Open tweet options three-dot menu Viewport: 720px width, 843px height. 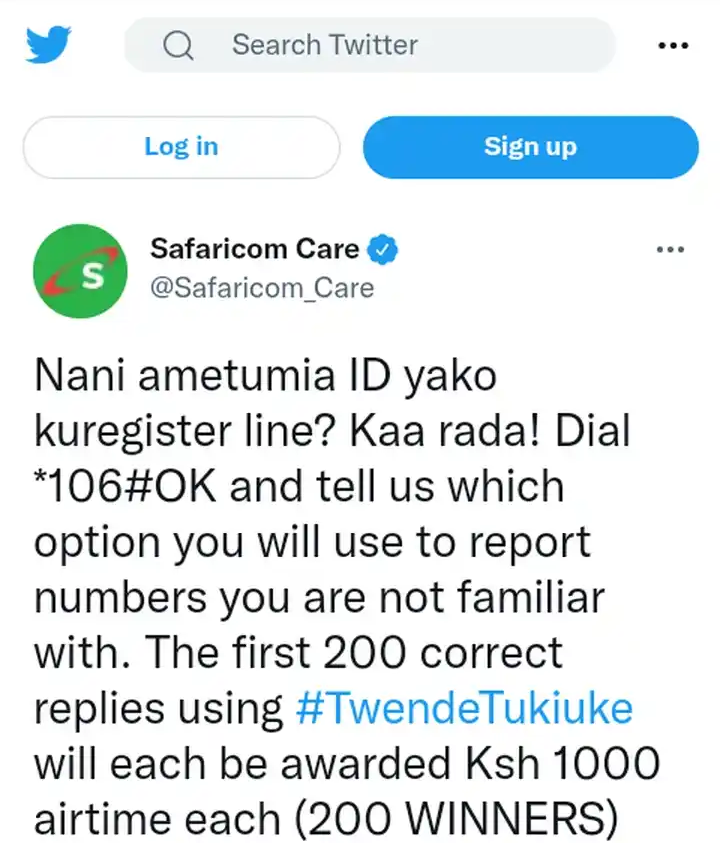pyautogui.click(x=671, y=249)
